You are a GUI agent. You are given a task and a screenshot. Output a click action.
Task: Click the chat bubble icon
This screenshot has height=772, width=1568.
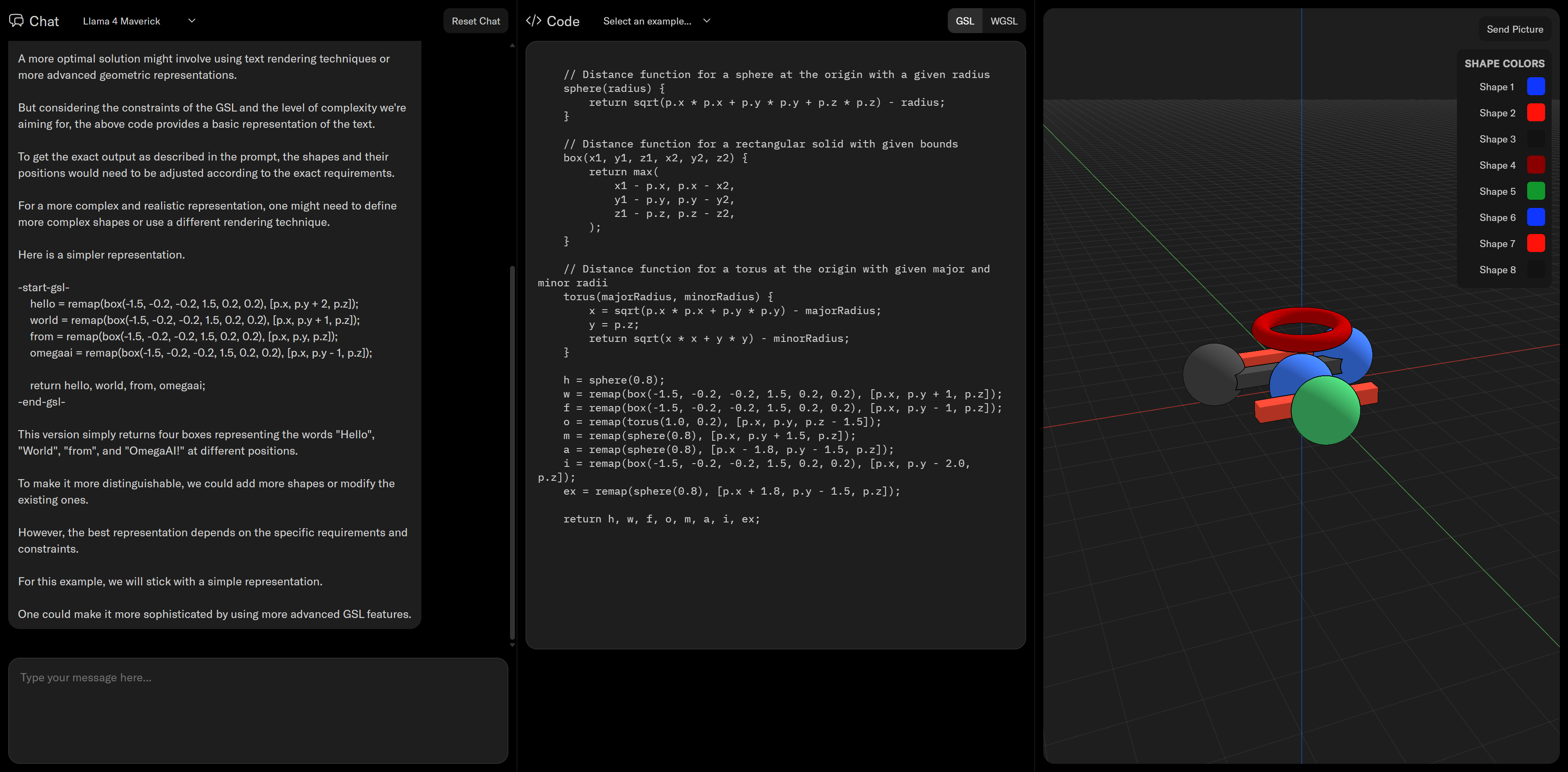coord(16,21)
